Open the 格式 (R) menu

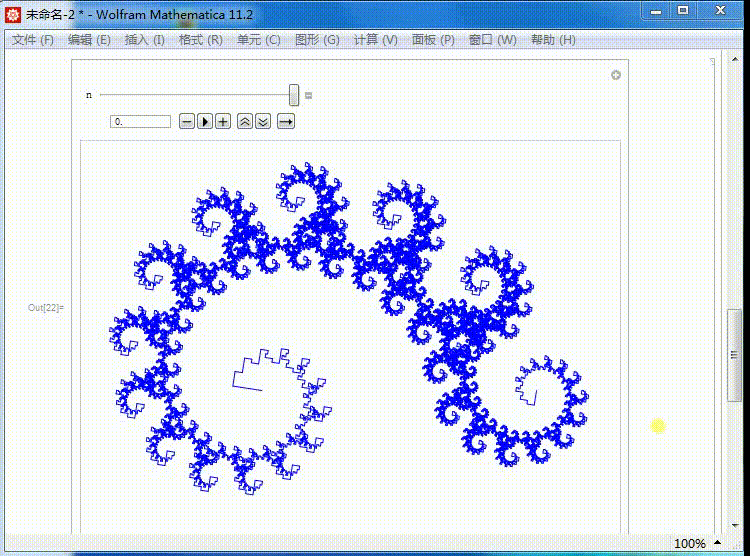200,40
